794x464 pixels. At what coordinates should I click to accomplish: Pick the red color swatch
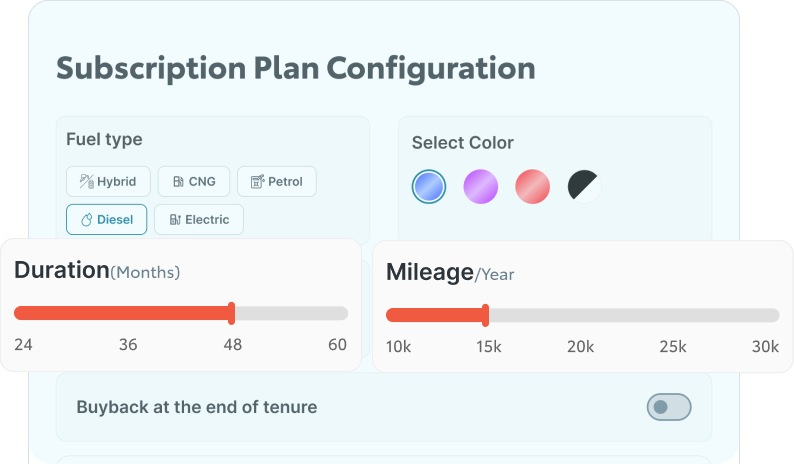(x=533, y=186)
